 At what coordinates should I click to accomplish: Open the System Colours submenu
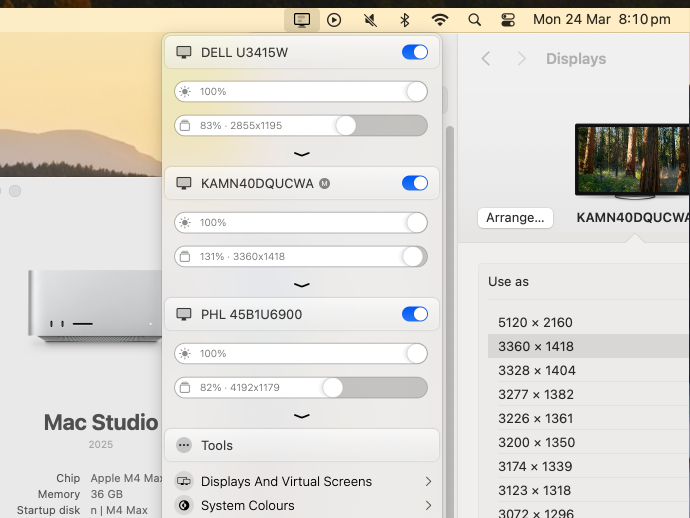click(302, 505)
